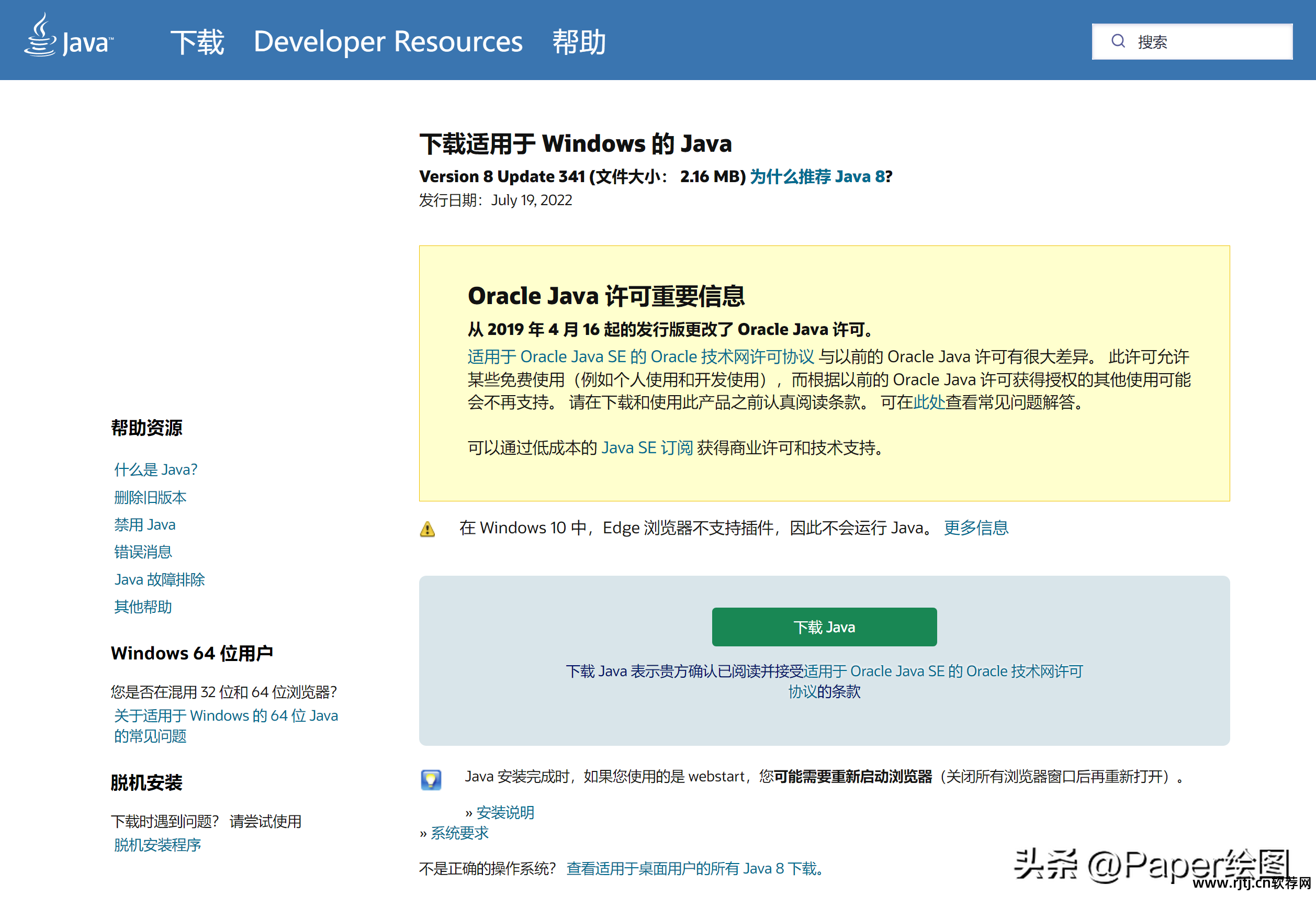Open the 脱机安装程序 link
Viewport: 1316px width, 907px height.
(x=158, y=845)
